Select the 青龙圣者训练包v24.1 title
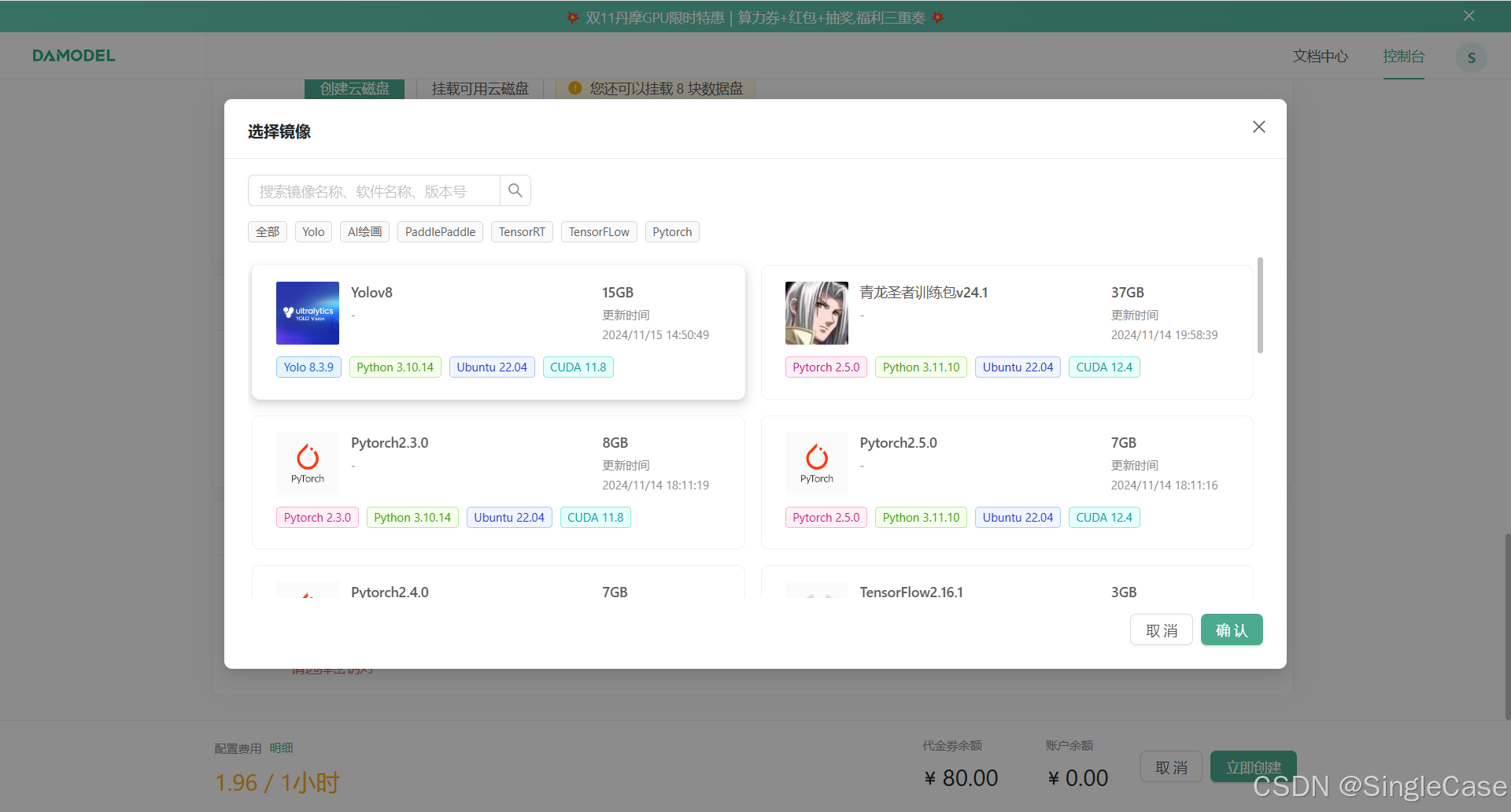1511x812 pixels. coord(924,292)
